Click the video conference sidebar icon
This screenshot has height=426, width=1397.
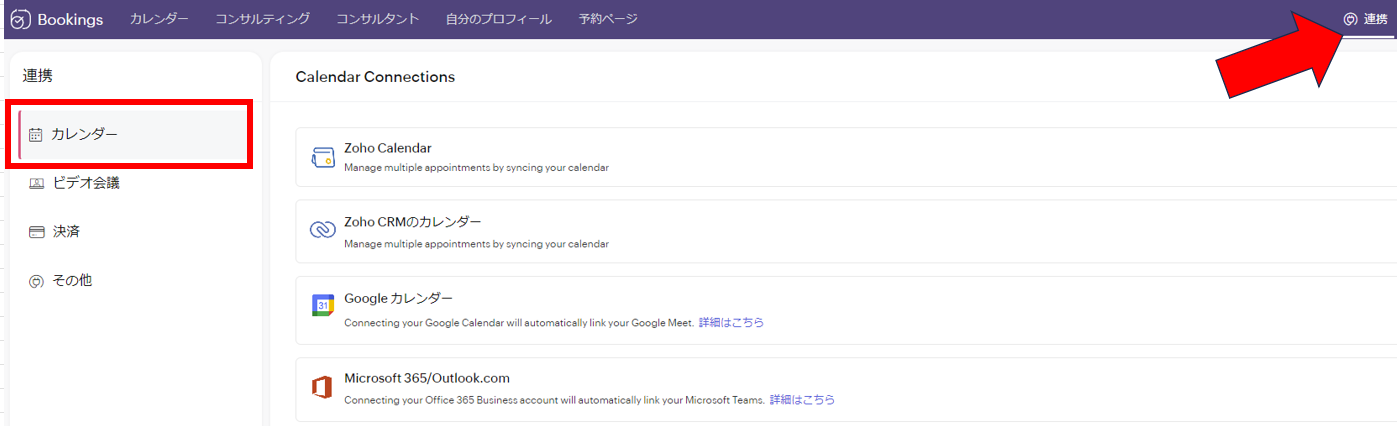point(36,183)
